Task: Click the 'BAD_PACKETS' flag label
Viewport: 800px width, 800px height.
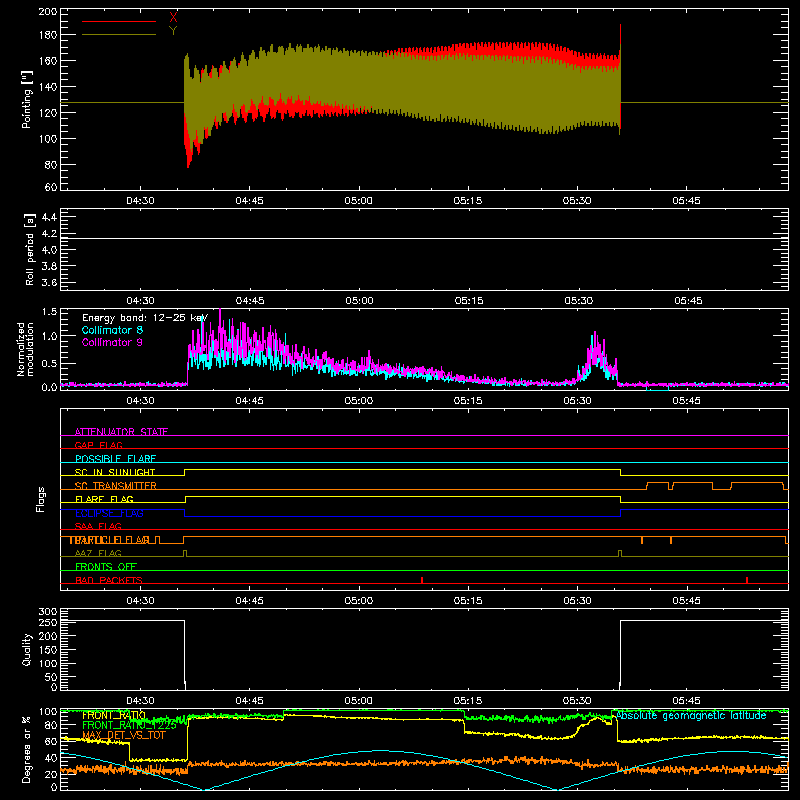Action: [x=109, y=580]
